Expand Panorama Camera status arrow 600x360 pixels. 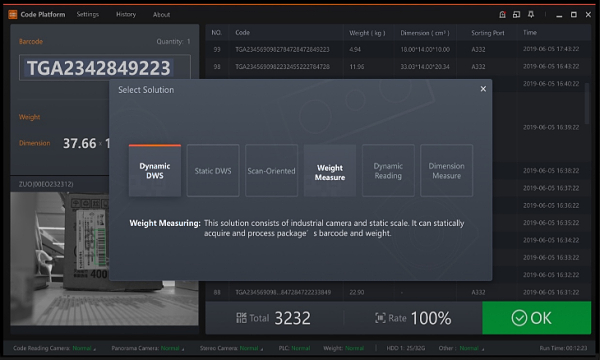click(x=183, y=349)
